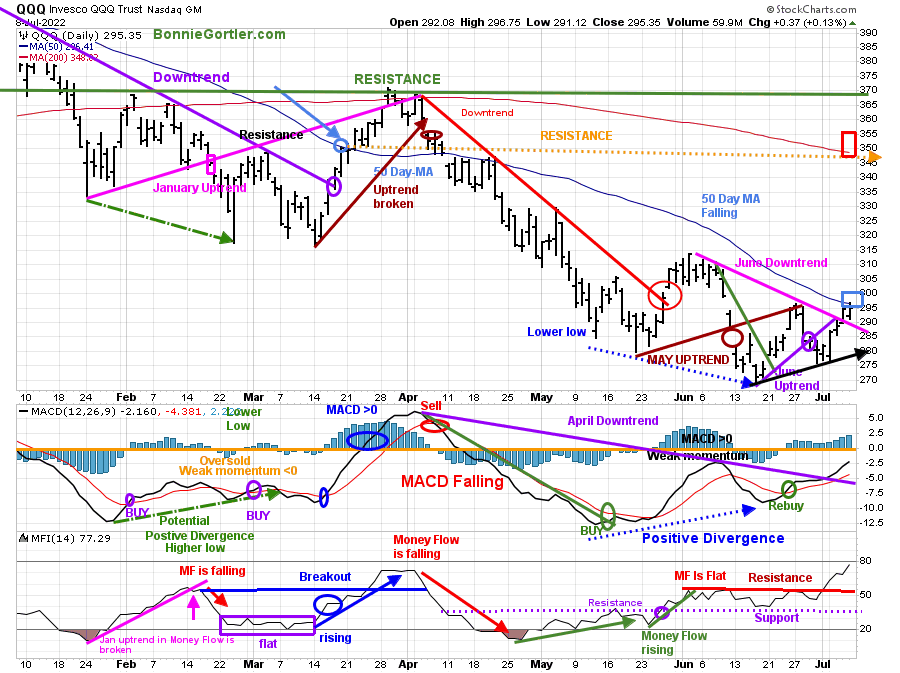The height and width of the screenshot is (673, 900).
Task: Click the green 'Postive Divergence' label
Action: pos(199,536)
